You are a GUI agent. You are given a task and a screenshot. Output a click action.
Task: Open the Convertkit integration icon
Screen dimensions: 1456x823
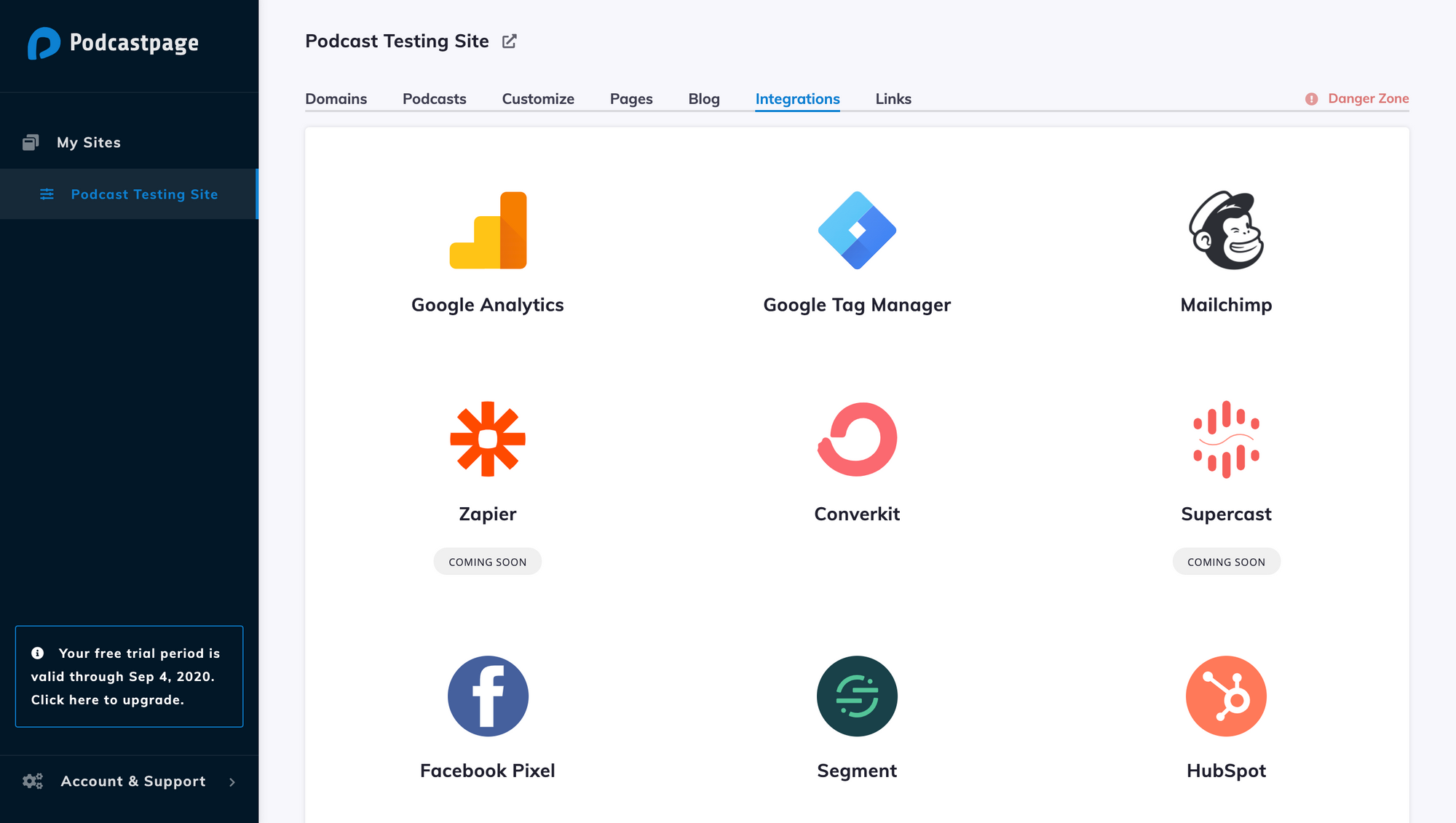tap(857, 439)
